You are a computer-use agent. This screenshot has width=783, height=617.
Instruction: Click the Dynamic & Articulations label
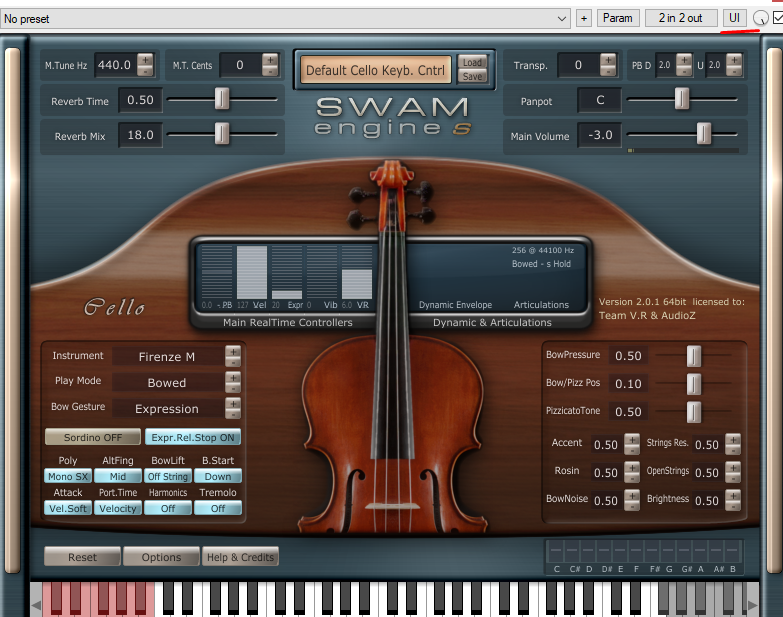[x=492, y=322]
